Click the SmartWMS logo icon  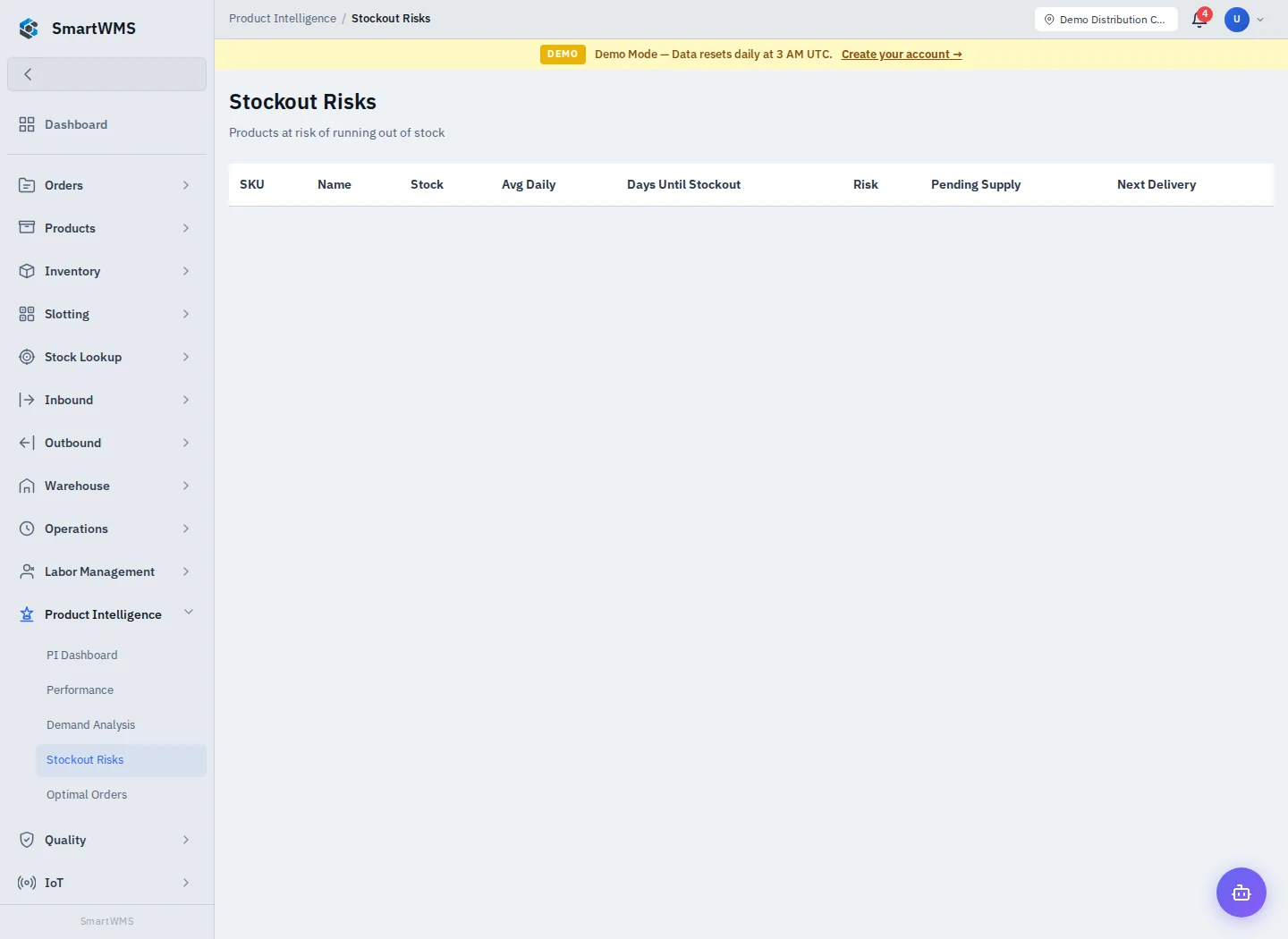(29, 29)
